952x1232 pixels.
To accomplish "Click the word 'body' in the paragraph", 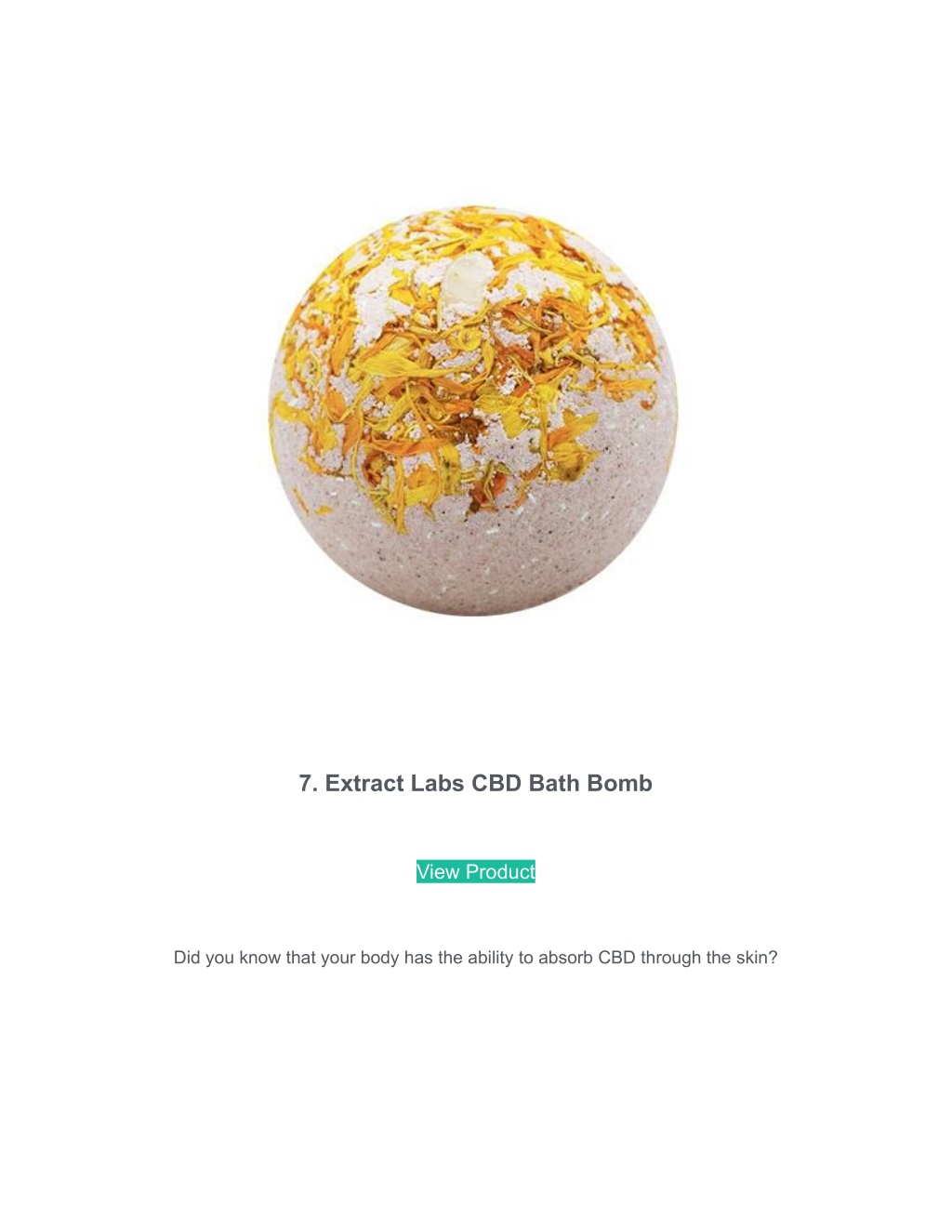I will 379,958.
